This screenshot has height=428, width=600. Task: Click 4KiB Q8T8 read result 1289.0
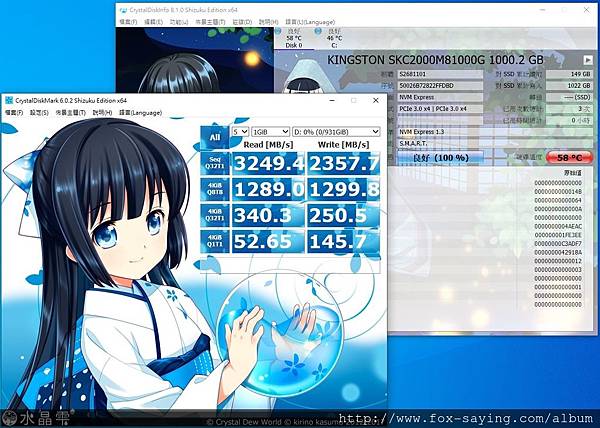[268, 189]
